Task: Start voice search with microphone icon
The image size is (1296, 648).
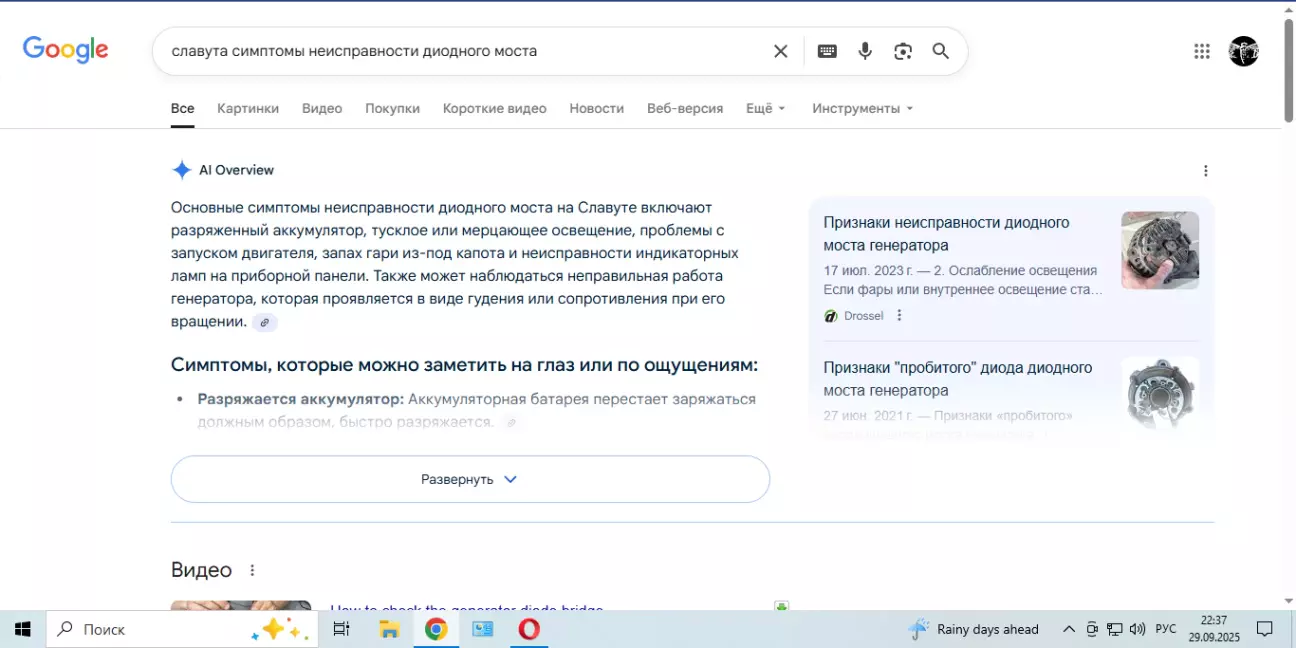Action: tap(865, 51)
